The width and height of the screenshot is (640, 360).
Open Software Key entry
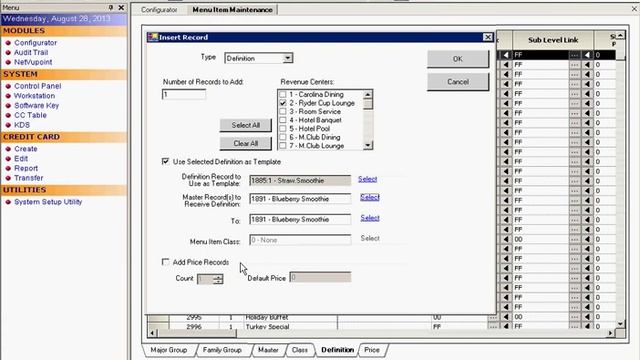tap(37, 105)
